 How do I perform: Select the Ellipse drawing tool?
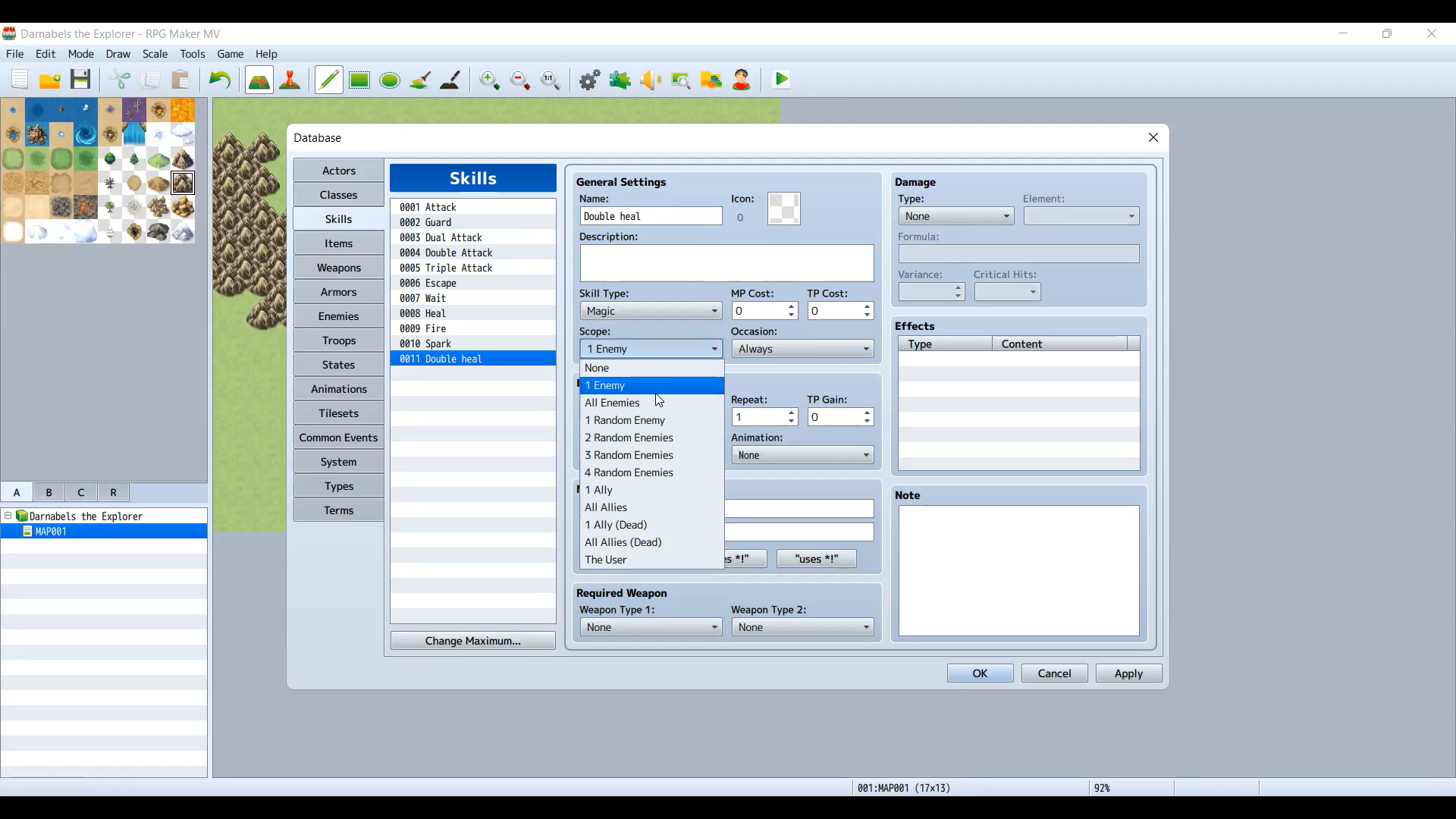click(x=390, y=80)
